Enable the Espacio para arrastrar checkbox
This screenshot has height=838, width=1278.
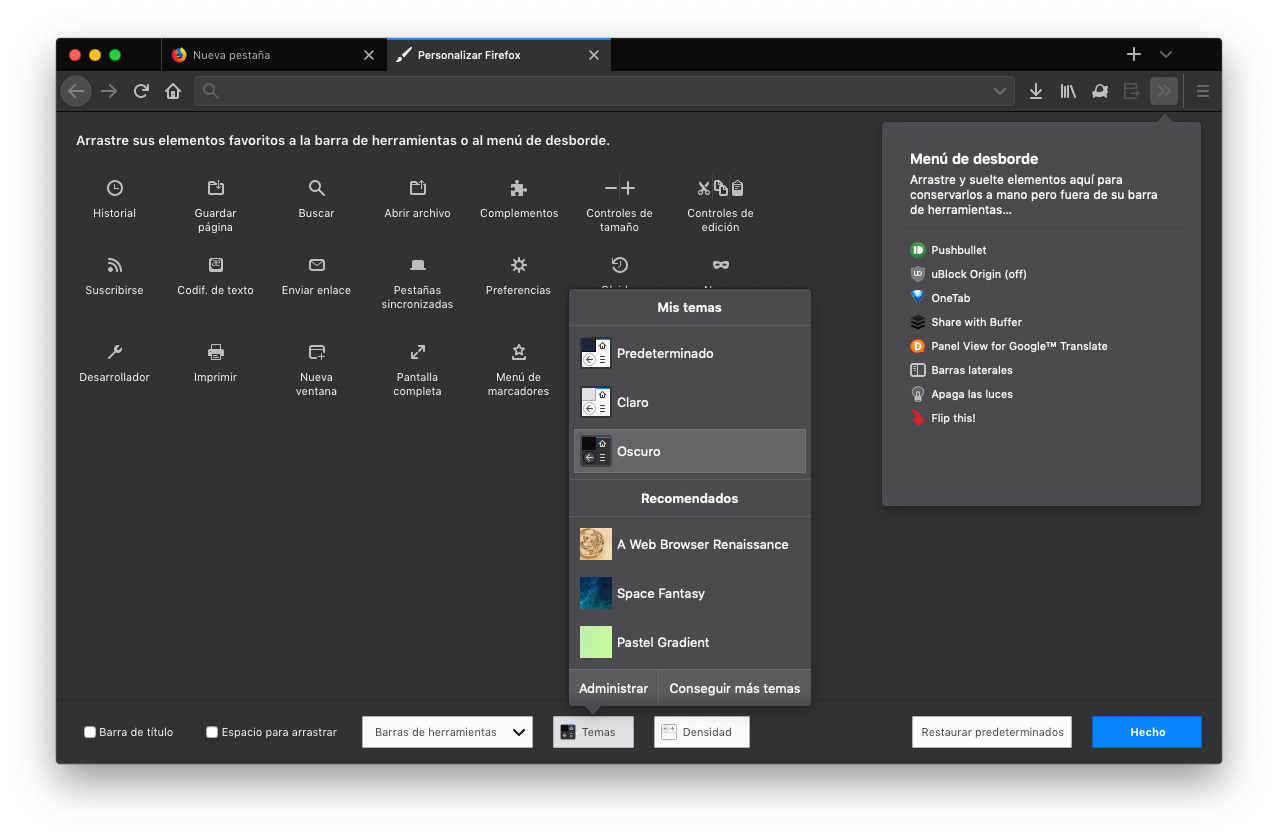click(212, 732)
